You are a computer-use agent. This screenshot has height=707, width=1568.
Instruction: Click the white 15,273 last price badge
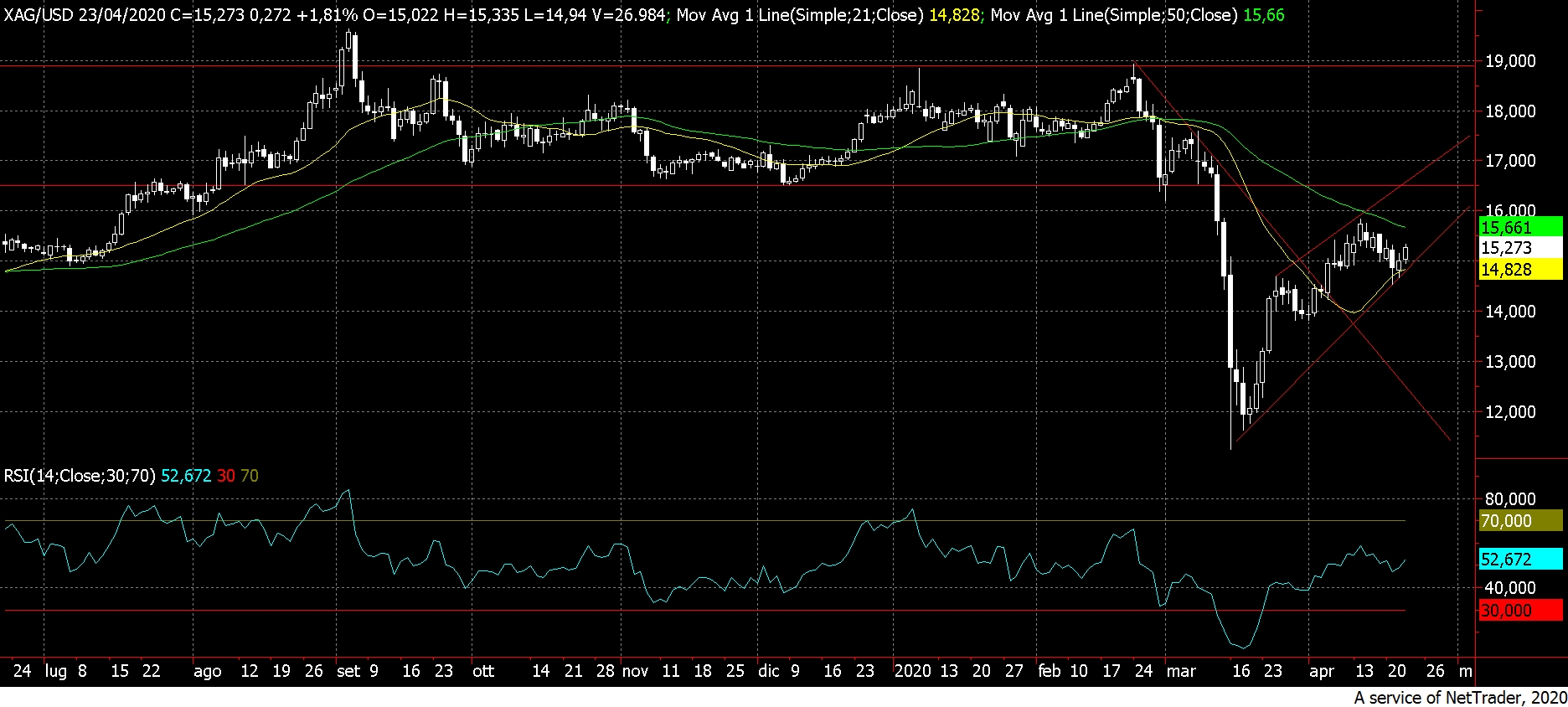(1520, 248)
